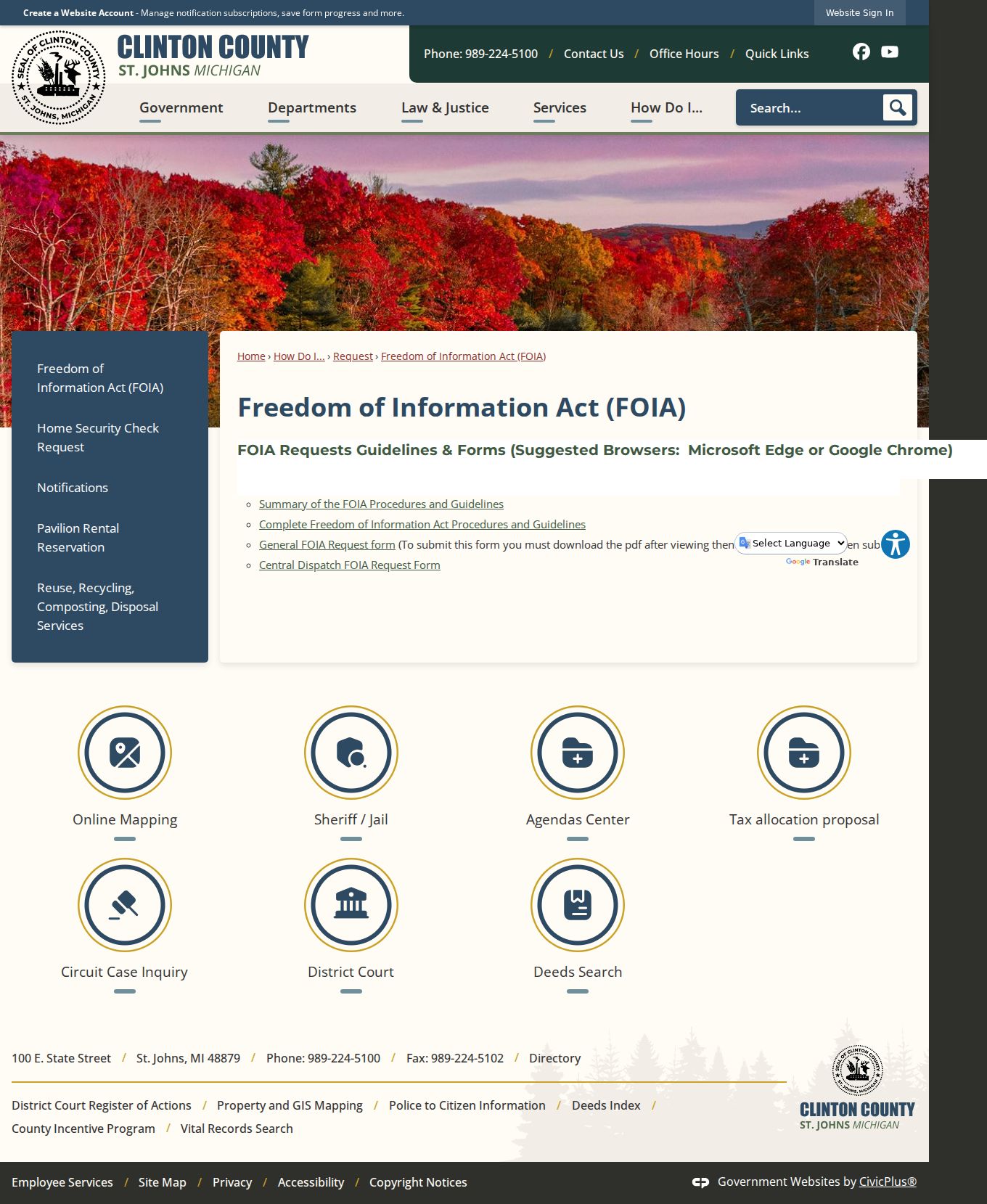Open the Office Hours link
This screenshot has width=987, height=1204.
(x=684, y=54)
